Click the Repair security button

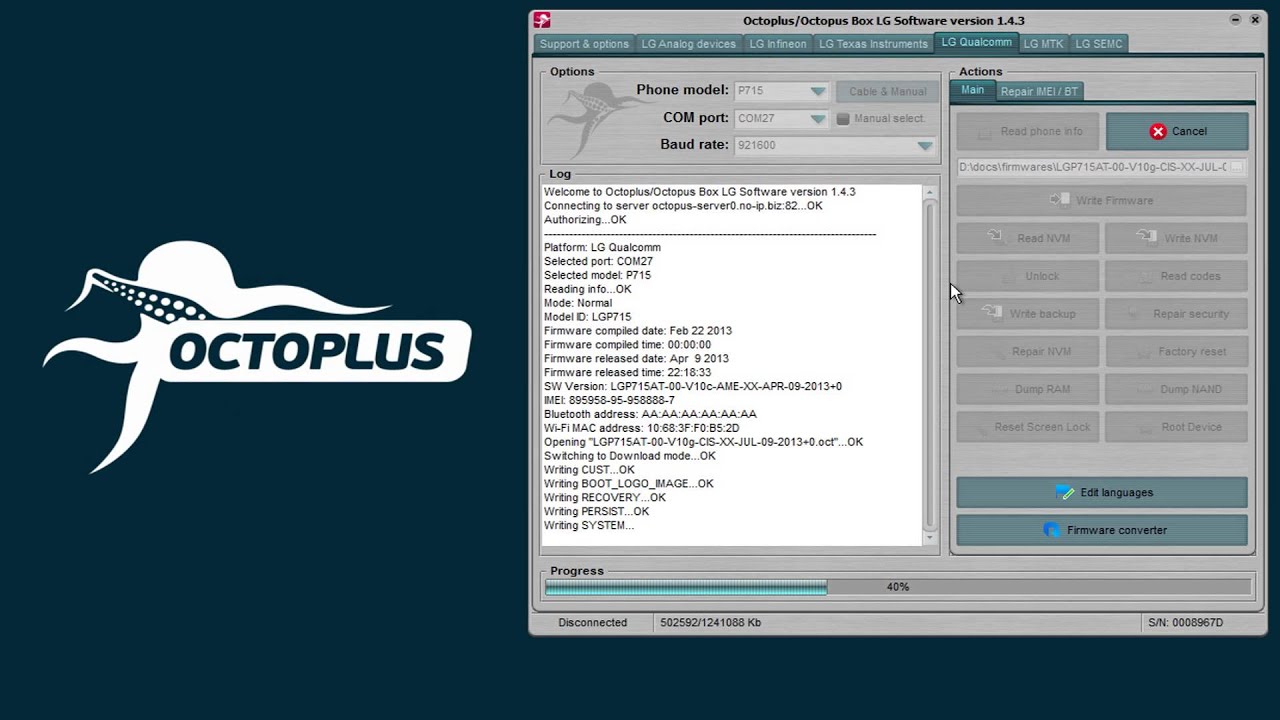pos(1177,314)
